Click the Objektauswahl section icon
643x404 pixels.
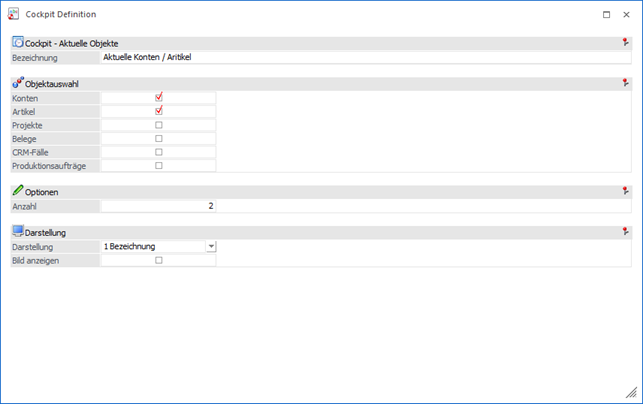(x=17, y=84)
